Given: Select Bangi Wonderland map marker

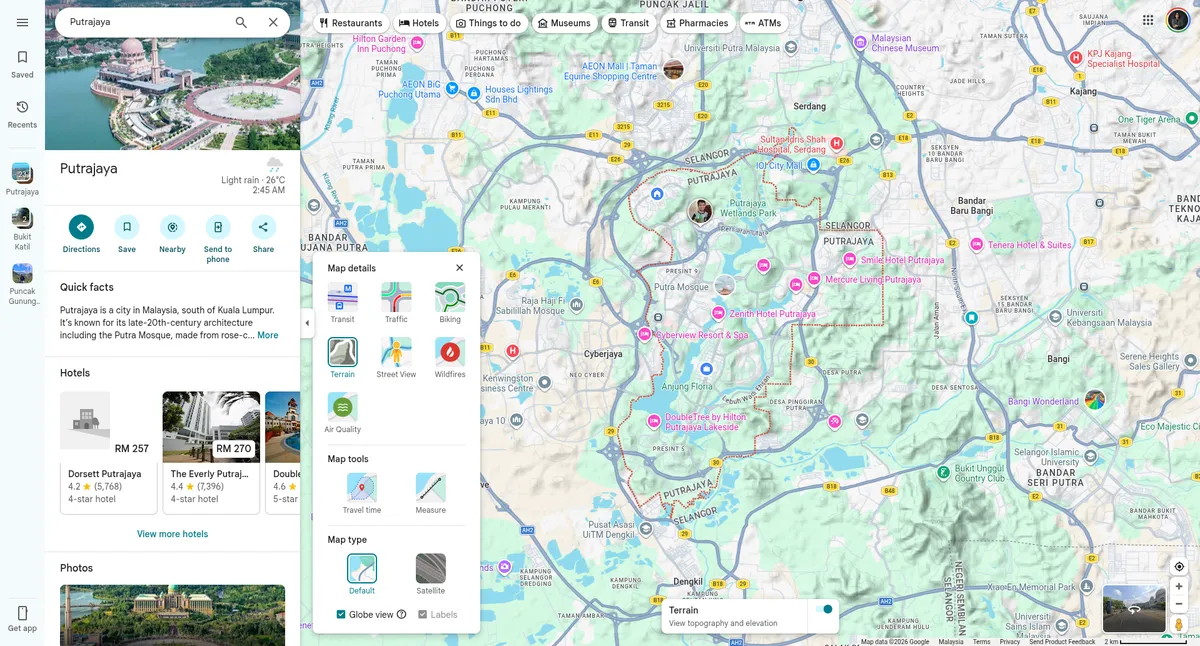Looking at the screenshot, I should (x=1095, y=400).
